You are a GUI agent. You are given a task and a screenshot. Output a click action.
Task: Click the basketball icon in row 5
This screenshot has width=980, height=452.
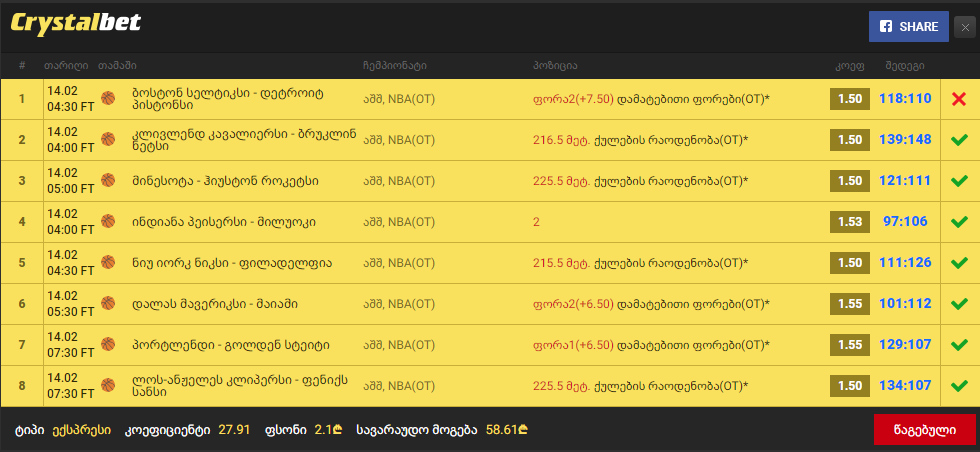pyautogui.click(x=108, y=263)
